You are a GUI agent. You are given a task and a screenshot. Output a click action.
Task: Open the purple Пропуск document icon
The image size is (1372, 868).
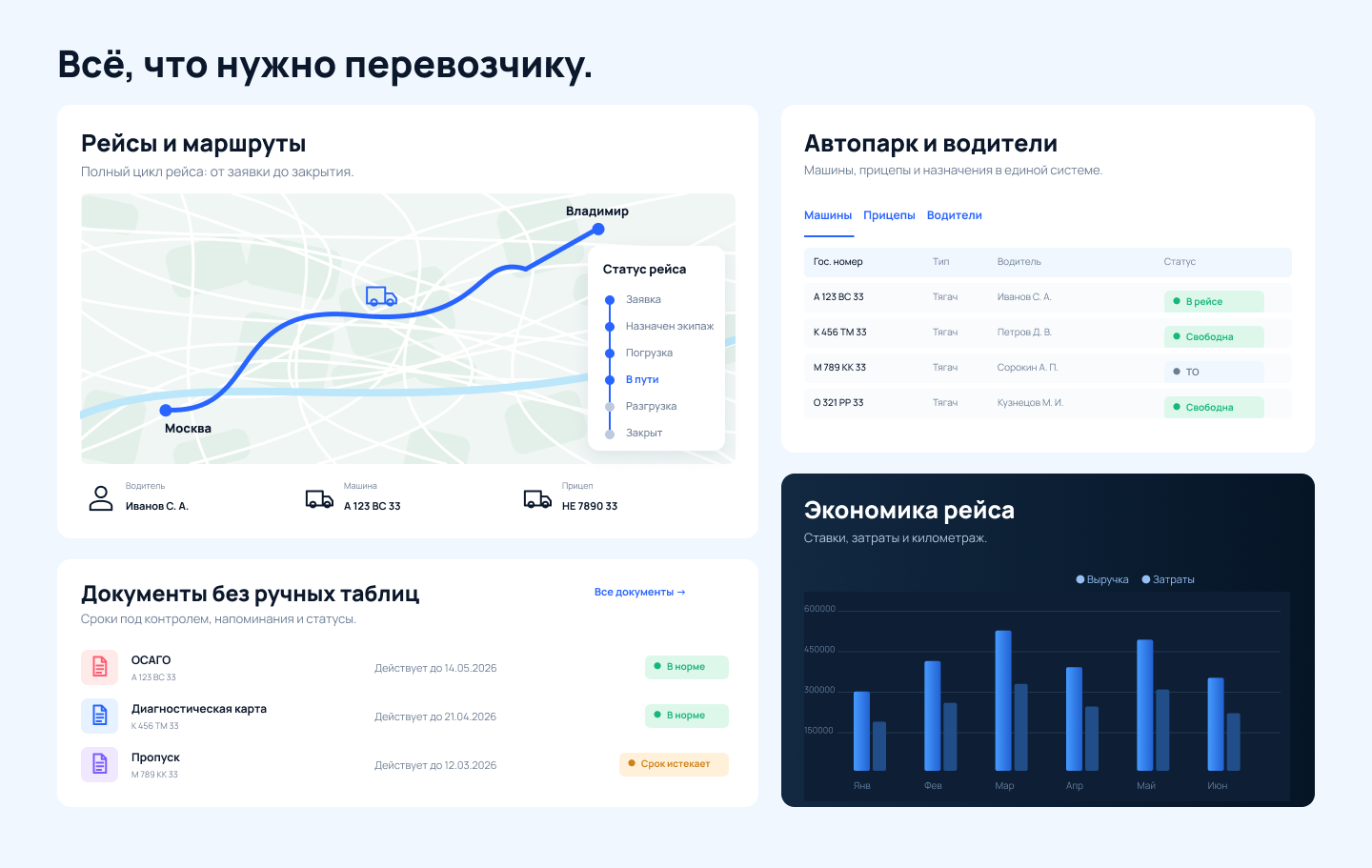point(99,764)
